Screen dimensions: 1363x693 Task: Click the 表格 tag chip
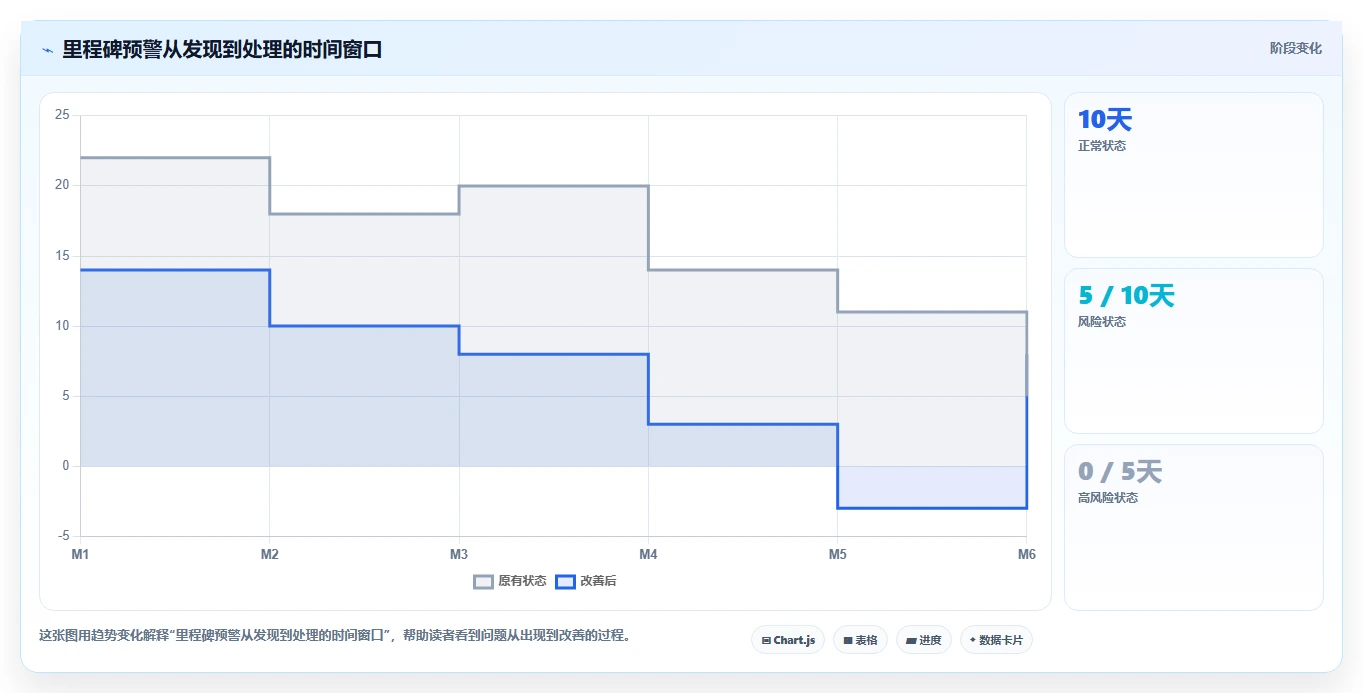860,640
